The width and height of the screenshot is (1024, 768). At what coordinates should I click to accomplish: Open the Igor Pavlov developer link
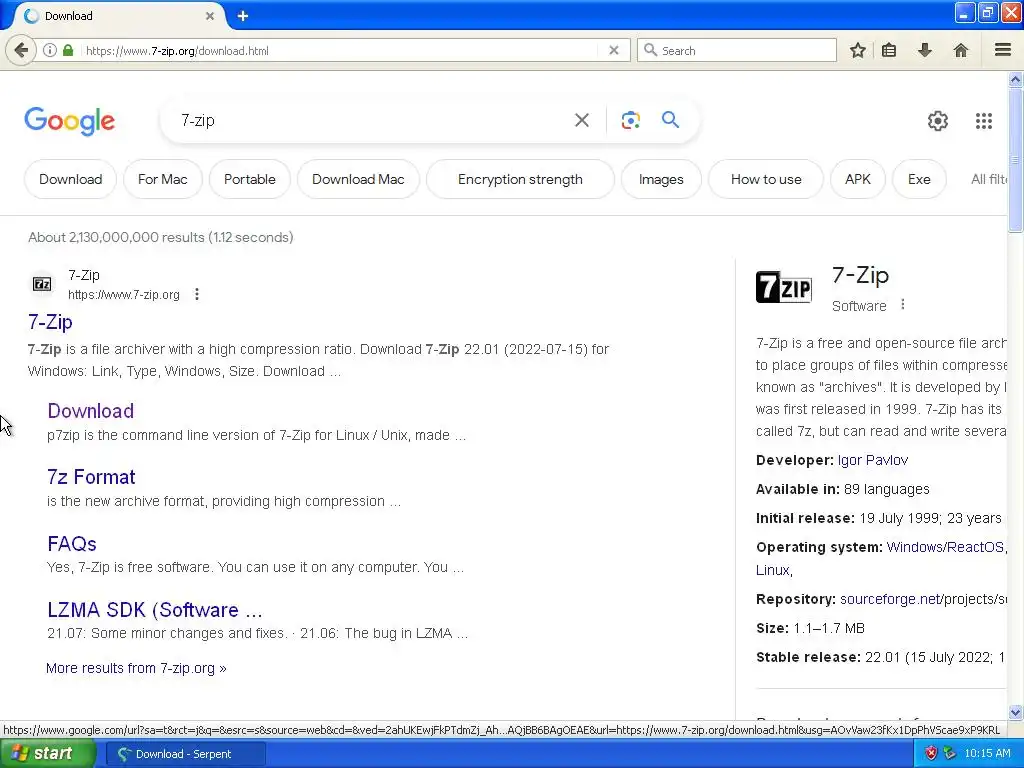click(872, 460)
